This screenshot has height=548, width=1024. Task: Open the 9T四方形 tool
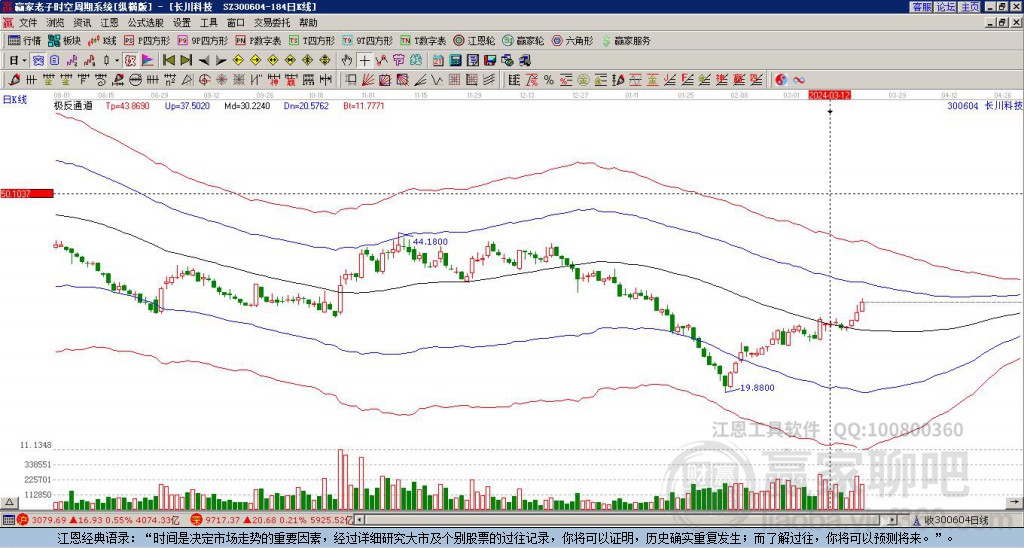pyautogui.click(x=367, y=40)
